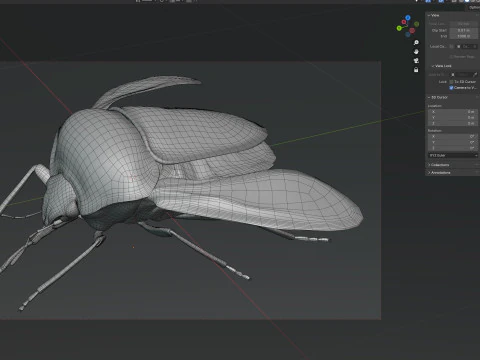Enable Lock To 3D Cursor checkbox
480x360 pixels.
451,82
